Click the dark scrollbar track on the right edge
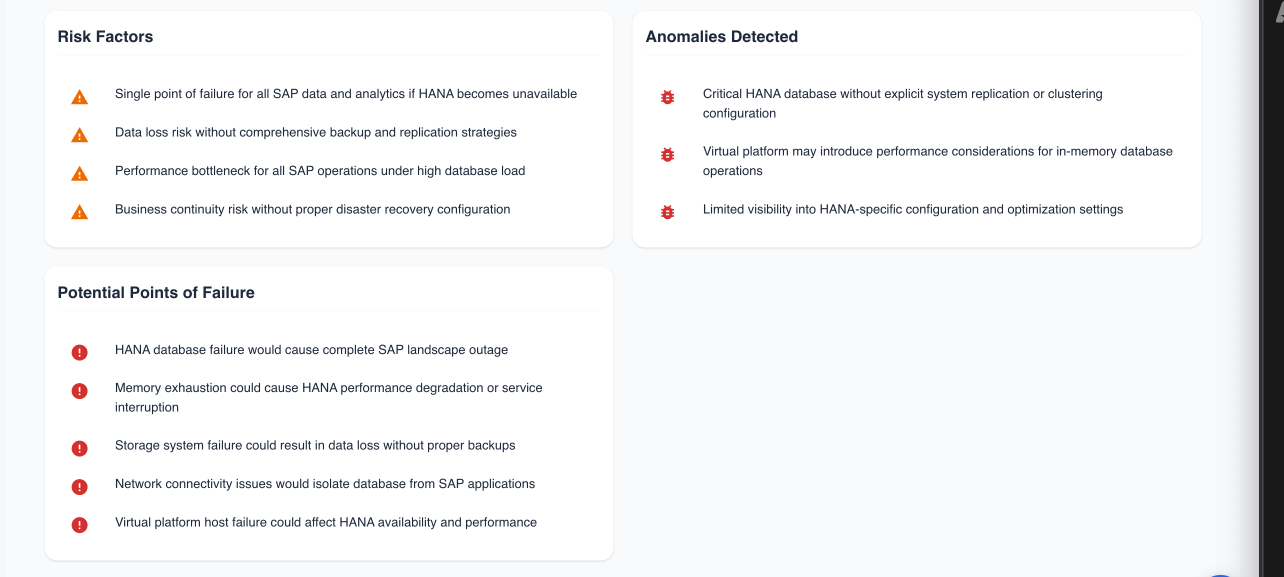Image resolution: width=1284 pixels, height=577 pixels. [x=1272, y=288]
